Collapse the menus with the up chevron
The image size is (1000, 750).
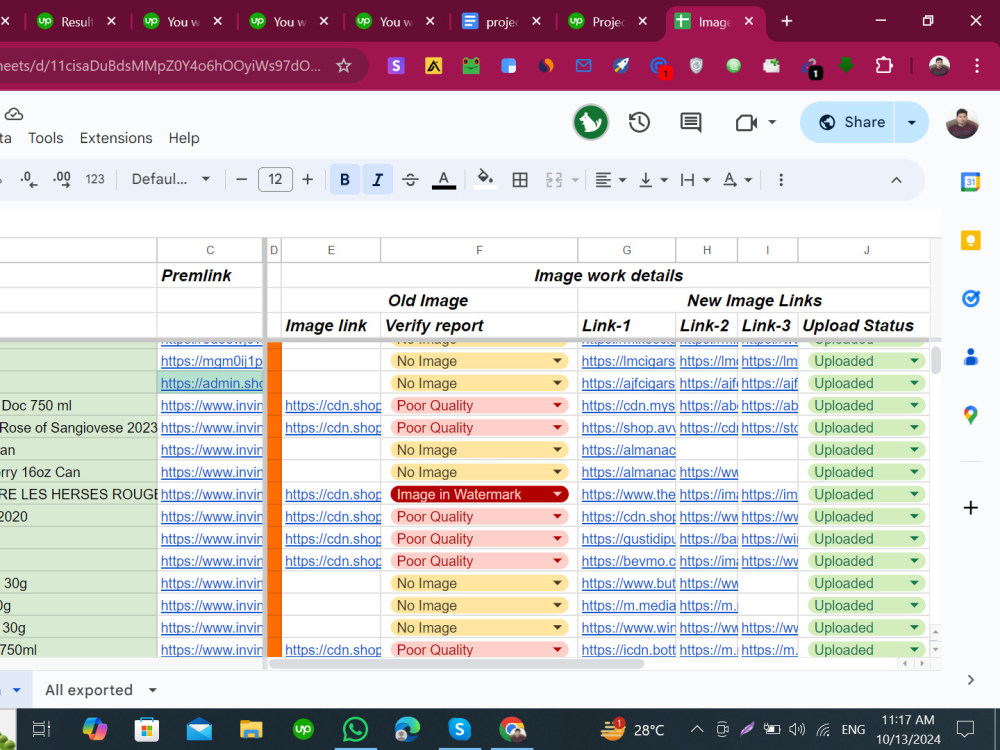[x=896, y=180]
